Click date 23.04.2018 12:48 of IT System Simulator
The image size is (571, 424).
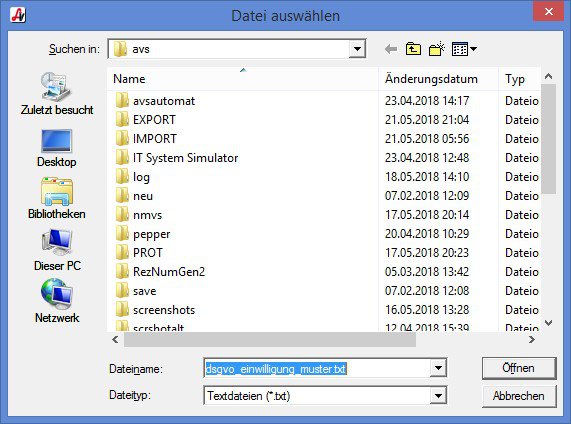[427, 158]
